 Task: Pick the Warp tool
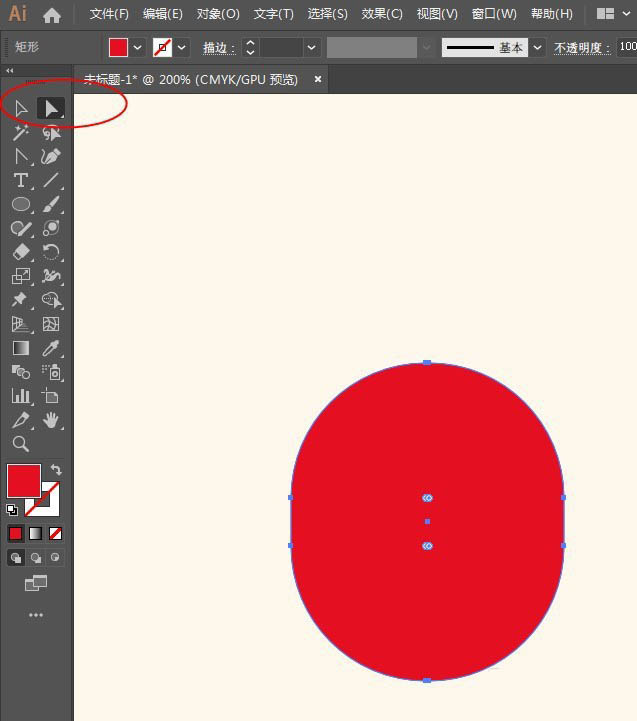point(51,276)
